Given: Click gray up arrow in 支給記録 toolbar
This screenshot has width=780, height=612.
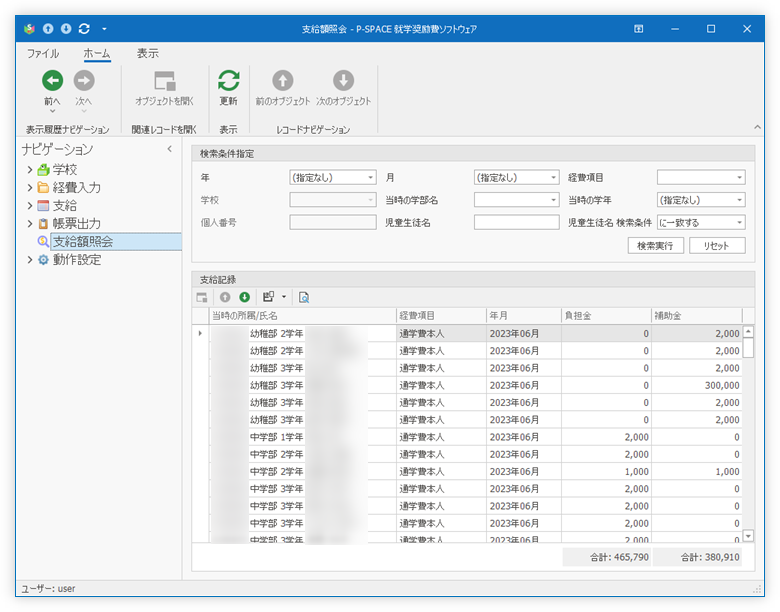Looking at the screenshot, I should pos(225,297).
